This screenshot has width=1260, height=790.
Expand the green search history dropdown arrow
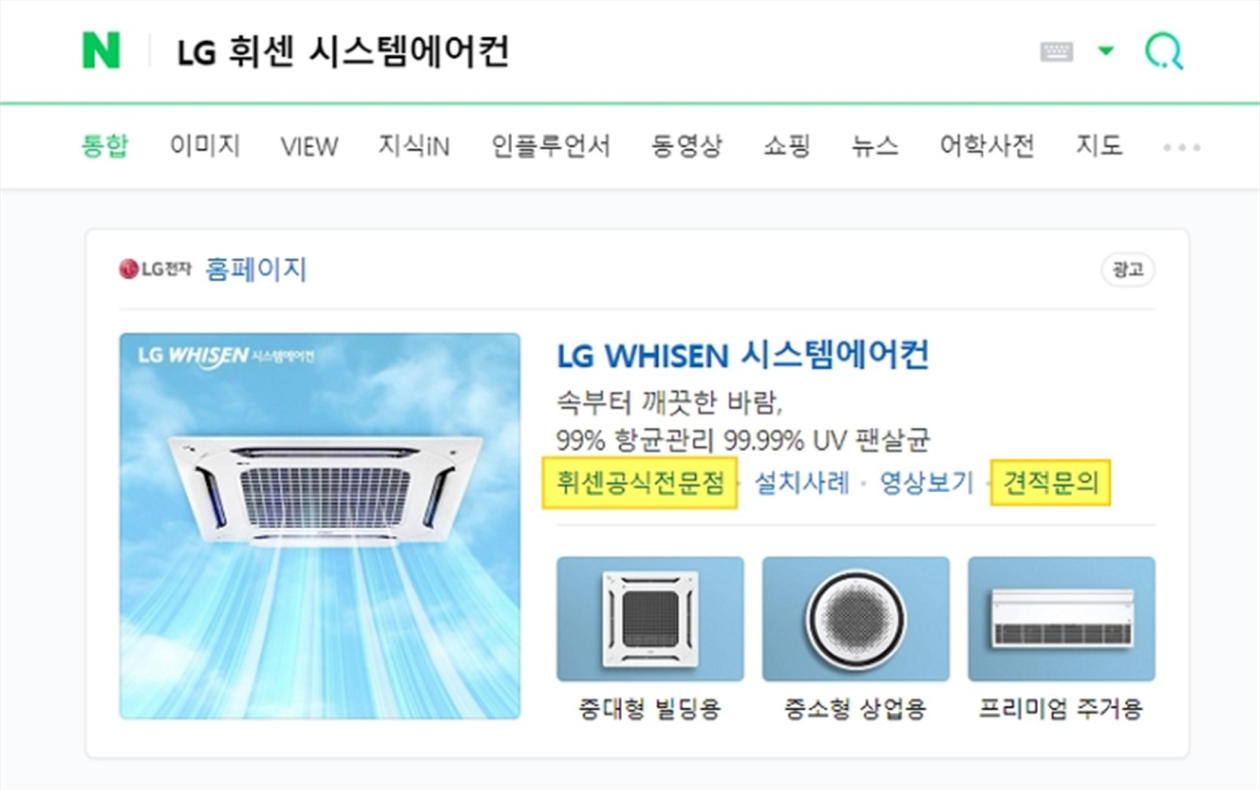click(1105, 51)
